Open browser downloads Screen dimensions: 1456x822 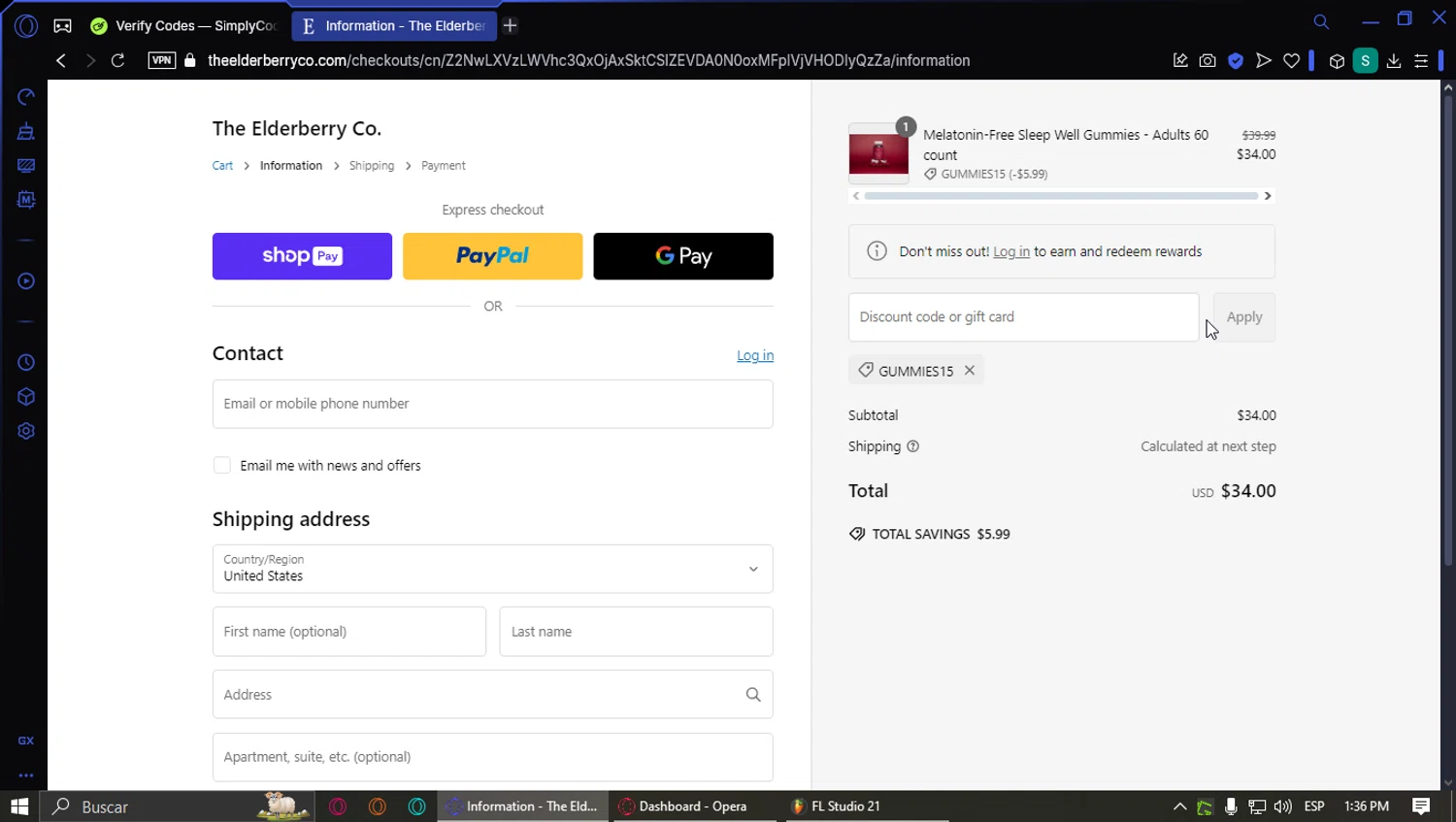(1394, 60)
